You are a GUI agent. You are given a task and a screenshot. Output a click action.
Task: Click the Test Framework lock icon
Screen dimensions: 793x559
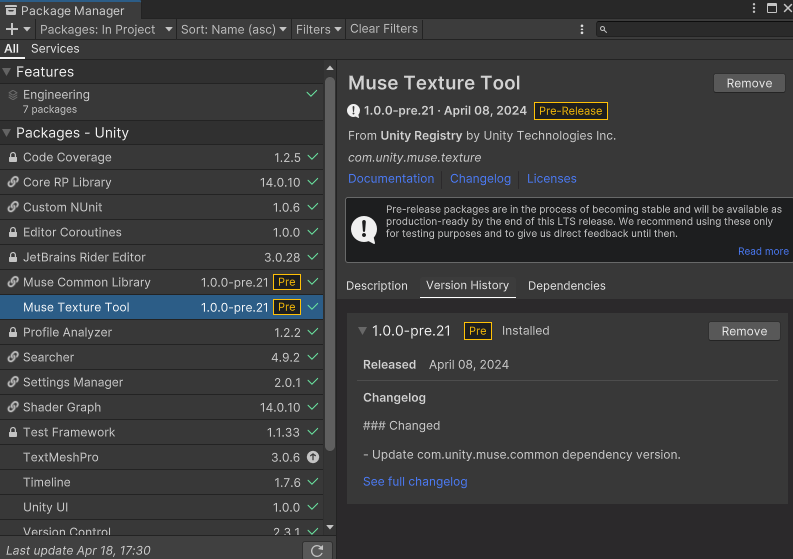pyautogui.click(x=13, y=433)
